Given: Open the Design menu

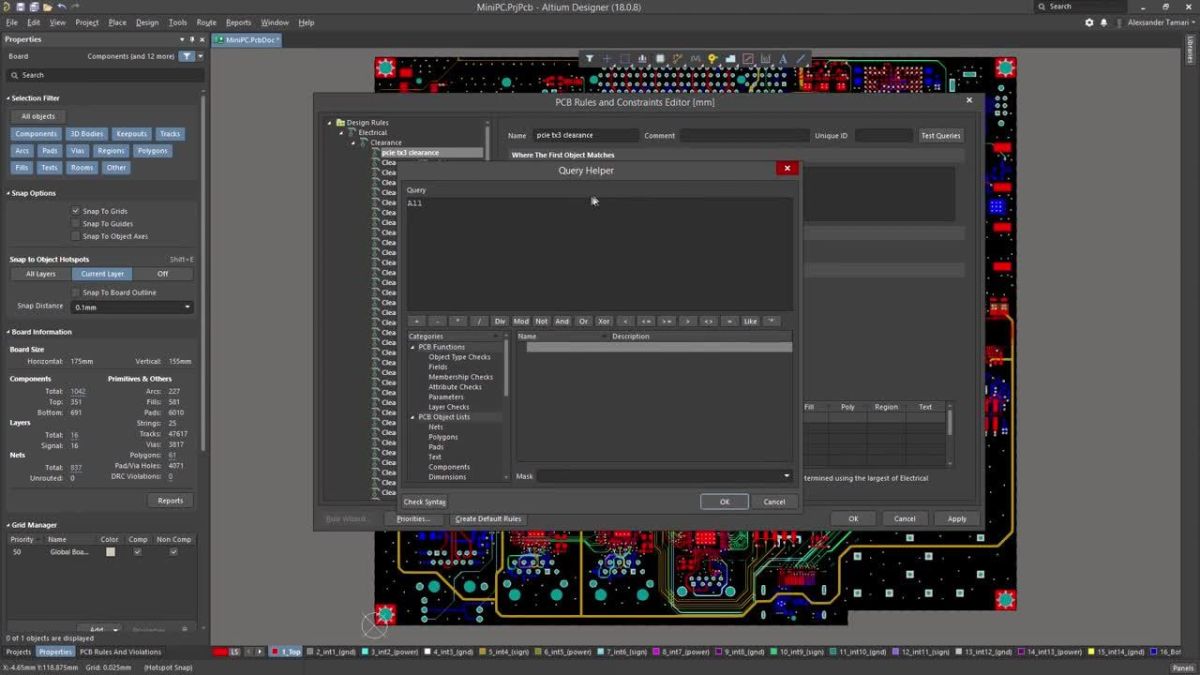Looking at the screenshot, I should pos(146,21).
